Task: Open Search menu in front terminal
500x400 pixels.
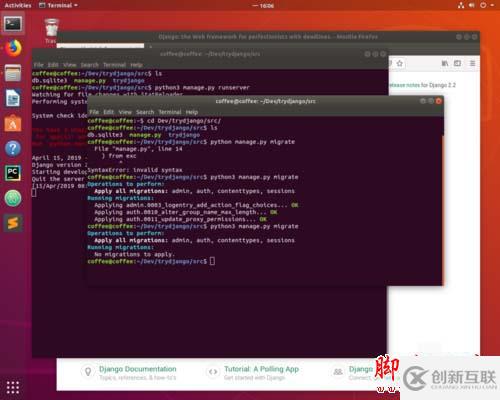Action: tap(145, 112)
